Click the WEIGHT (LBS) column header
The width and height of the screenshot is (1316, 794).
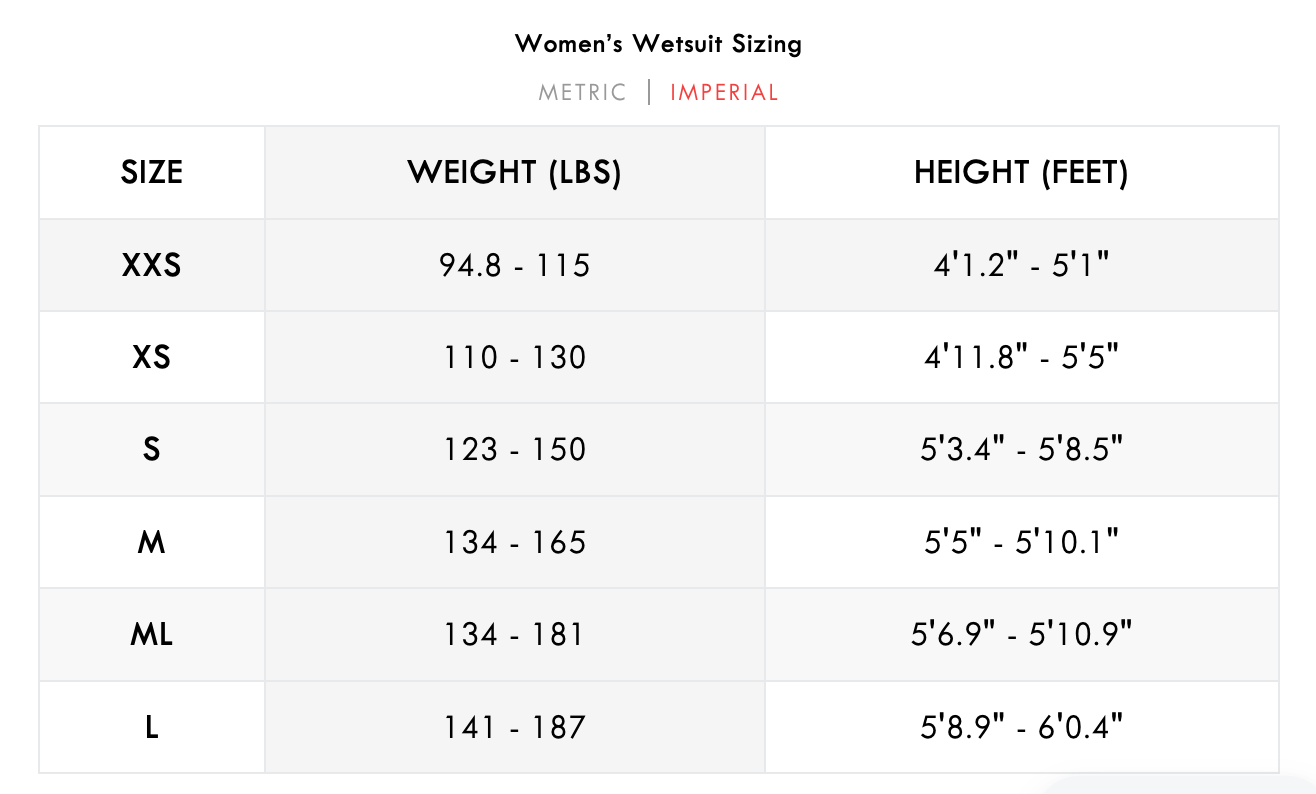pyautogui.click(x=514, y=173)
